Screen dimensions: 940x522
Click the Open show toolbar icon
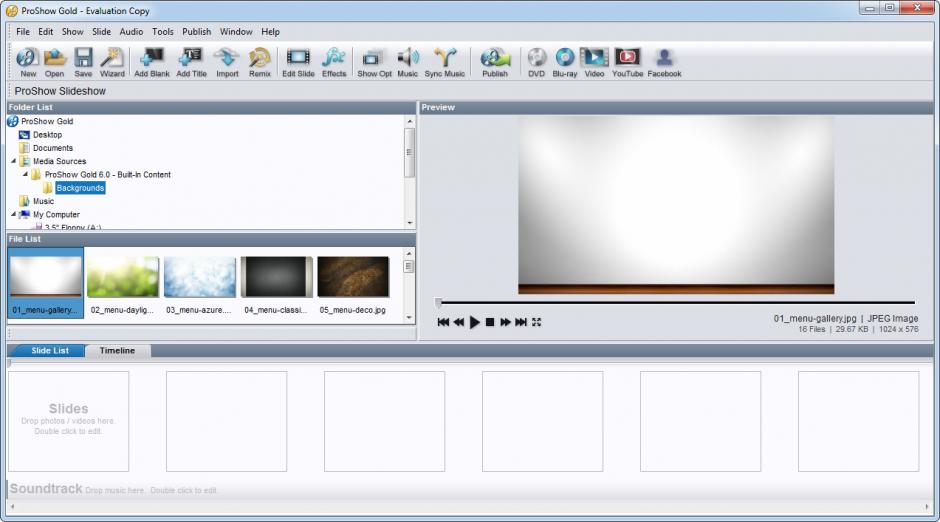(x=55, y=62)
